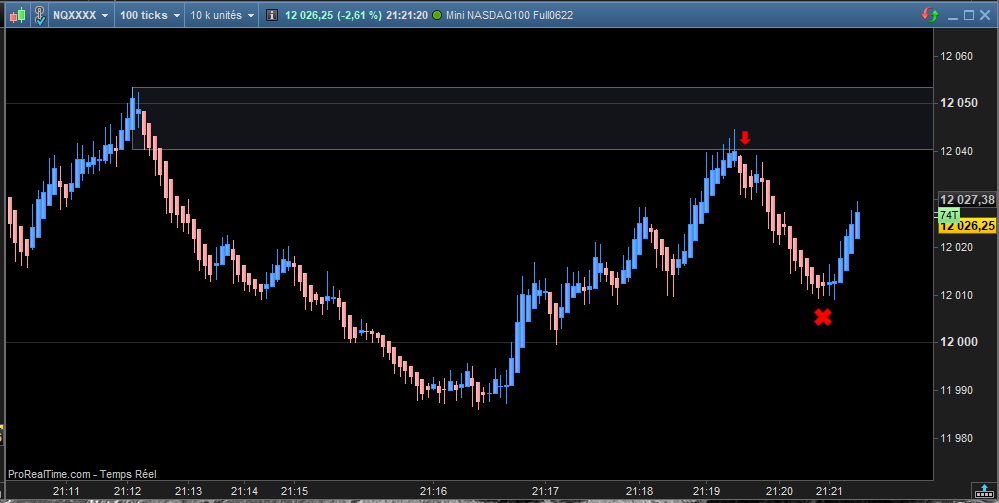The image size is (999, 503).
Task: Maximize the chart window
Action: (x=968, y=15)
